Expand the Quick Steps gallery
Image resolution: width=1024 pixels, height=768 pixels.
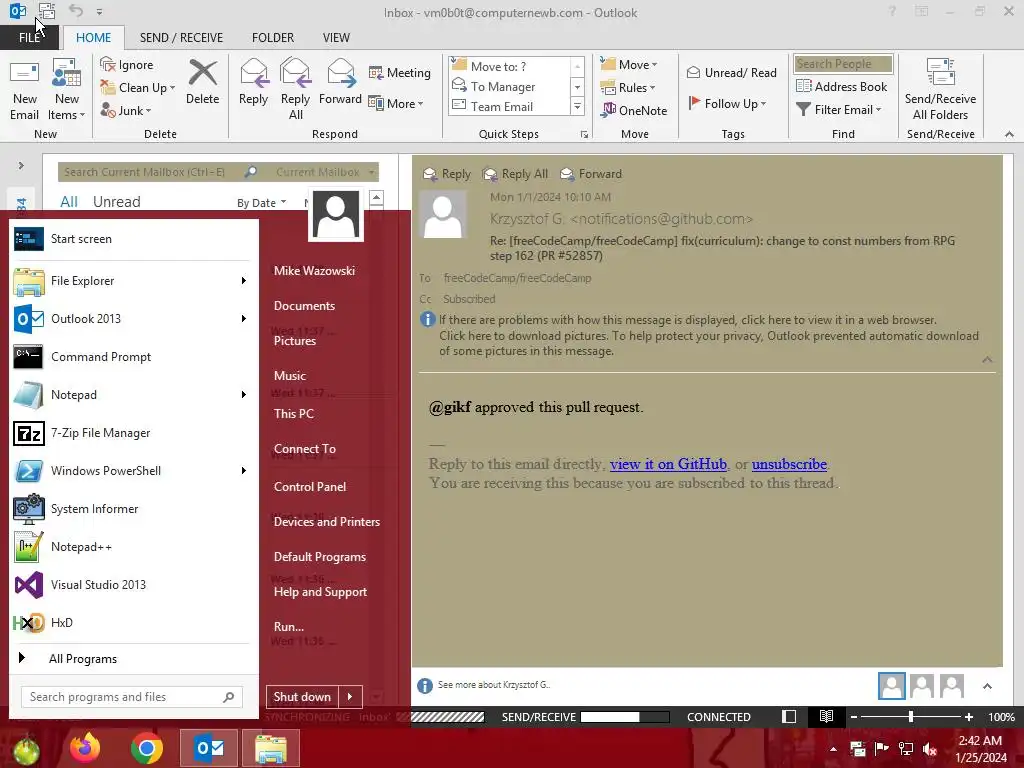(577, 106)
